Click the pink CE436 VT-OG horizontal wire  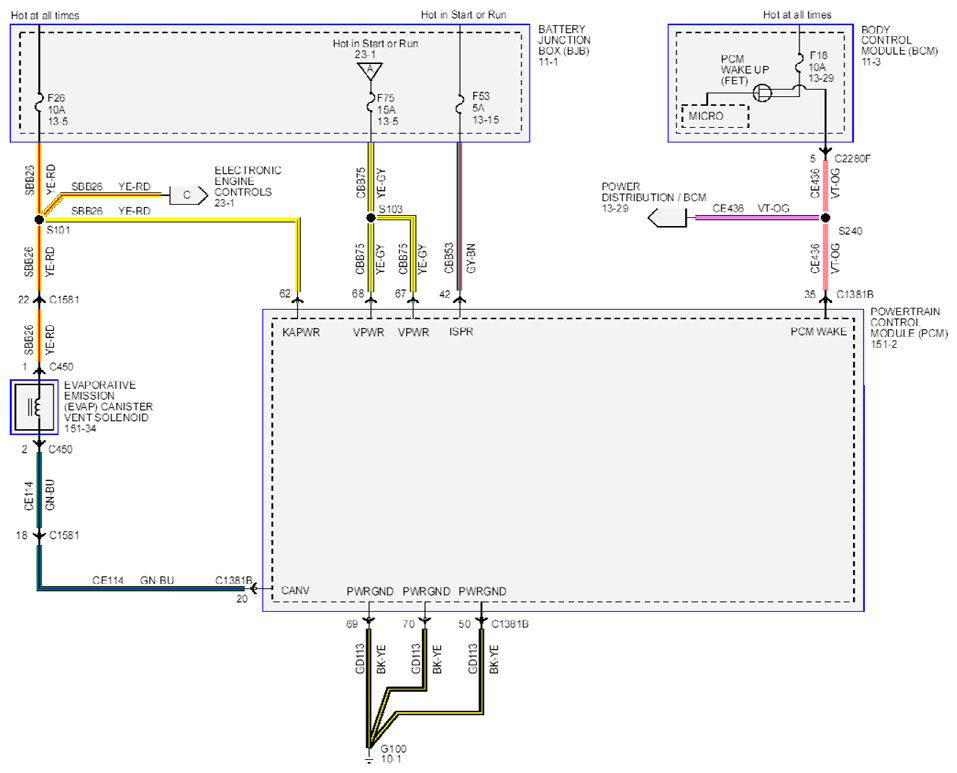pyautogui.click(x=757, y=217)
